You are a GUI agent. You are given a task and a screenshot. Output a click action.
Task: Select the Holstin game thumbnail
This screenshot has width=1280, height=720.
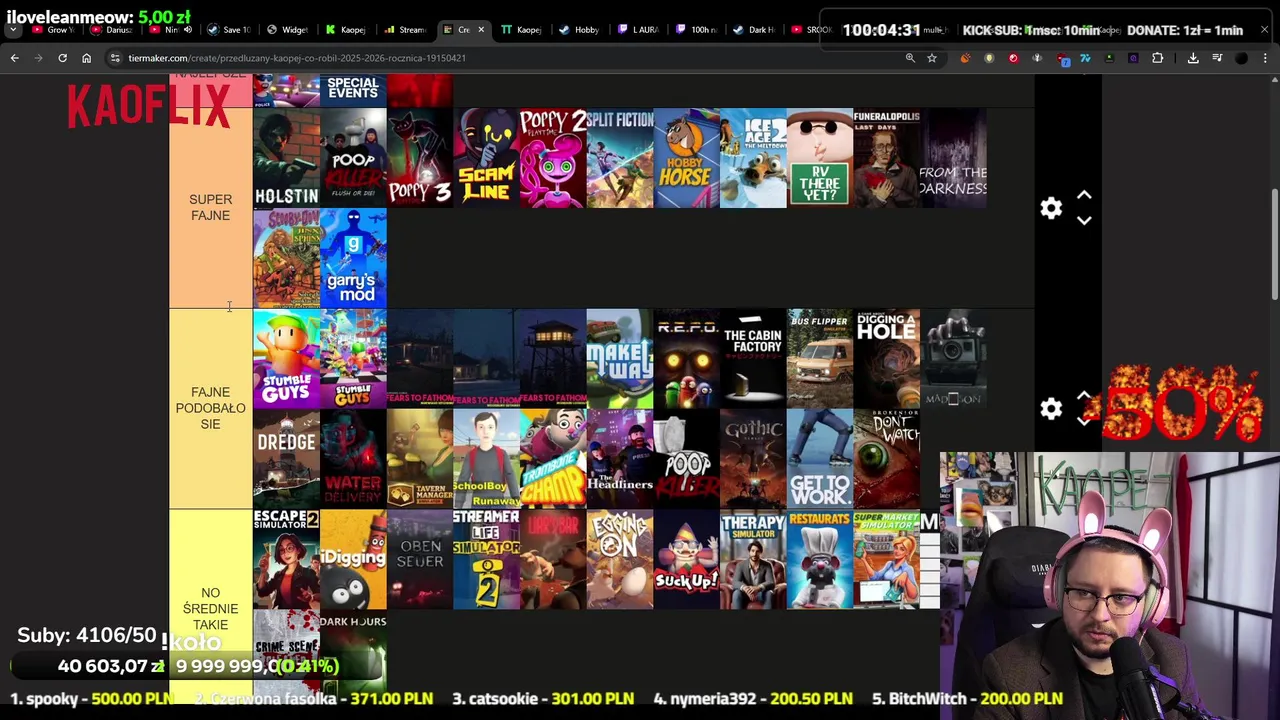[x=286, y=158]
